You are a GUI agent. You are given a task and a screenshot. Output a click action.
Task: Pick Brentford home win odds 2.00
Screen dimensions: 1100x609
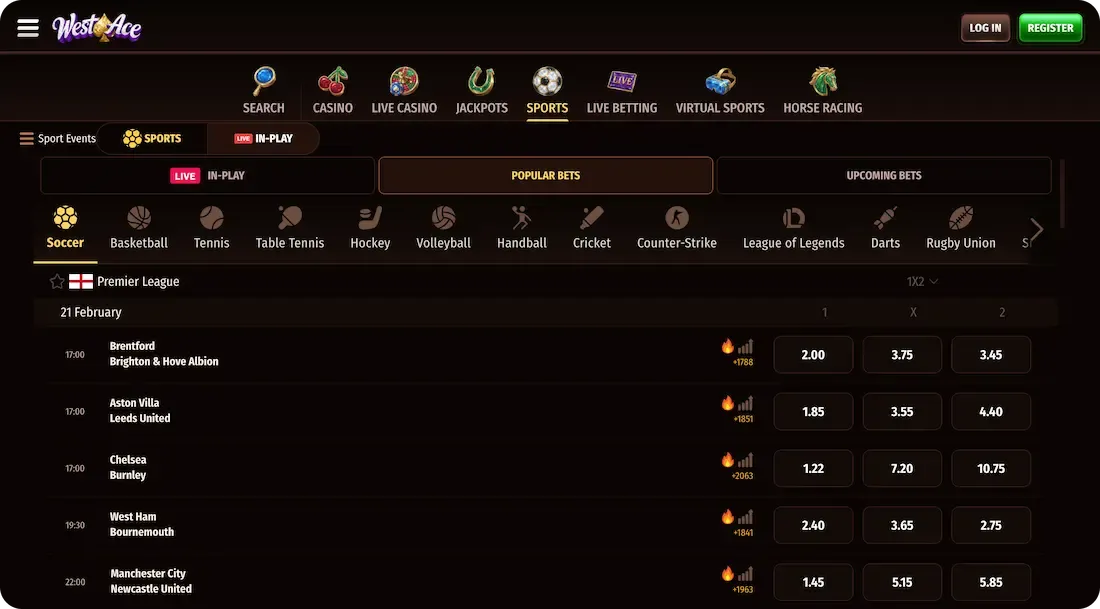pos(813,355)
